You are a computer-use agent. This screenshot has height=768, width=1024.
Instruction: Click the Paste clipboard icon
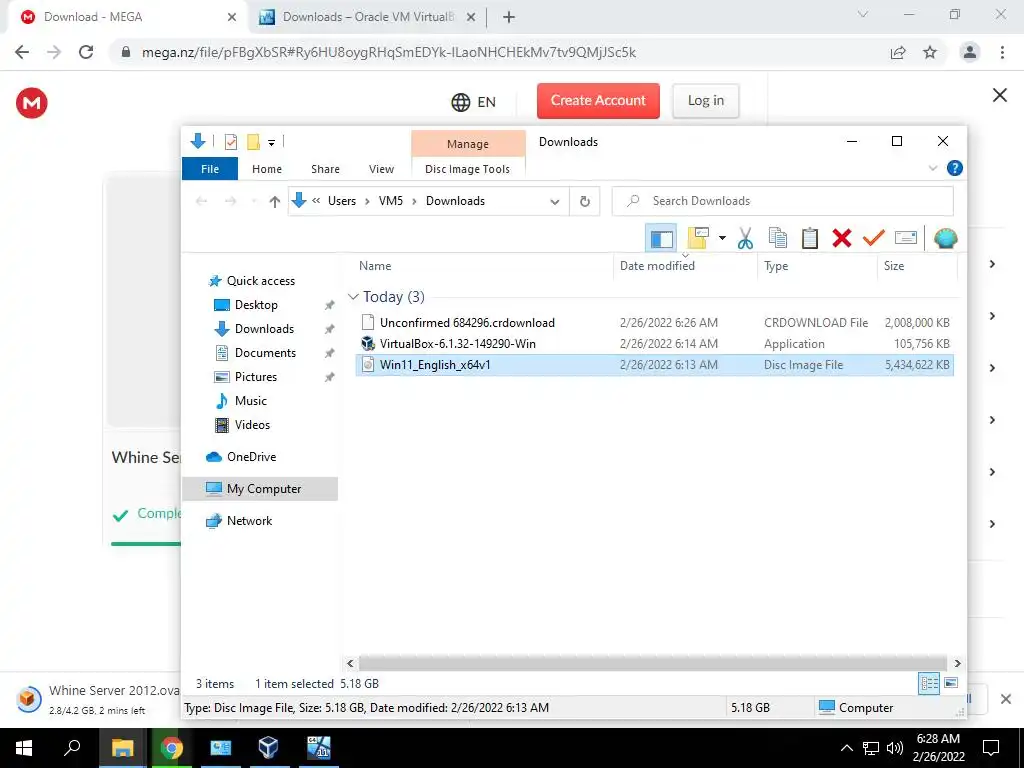tap(810, 238)
